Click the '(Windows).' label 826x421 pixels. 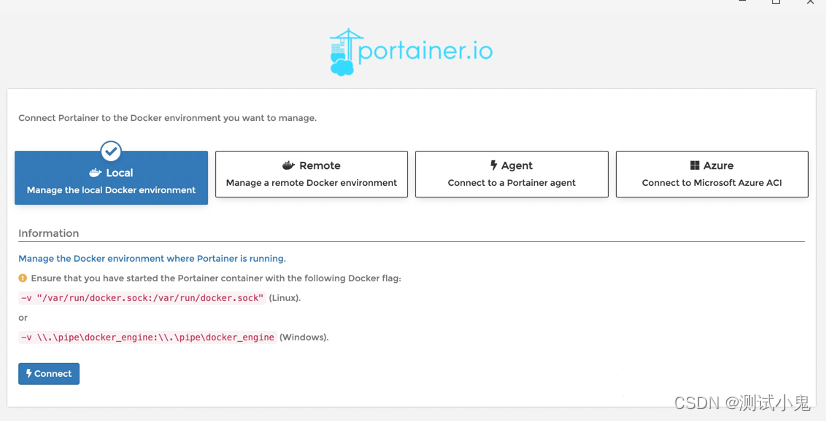tap(304, 337)
